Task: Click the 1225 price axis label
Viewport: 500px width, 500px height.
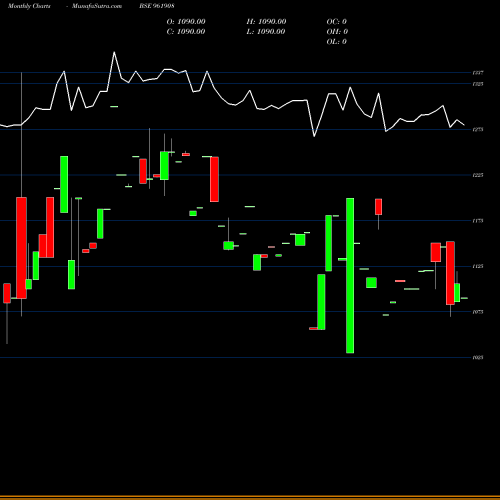Action: [x=478, y=175]
